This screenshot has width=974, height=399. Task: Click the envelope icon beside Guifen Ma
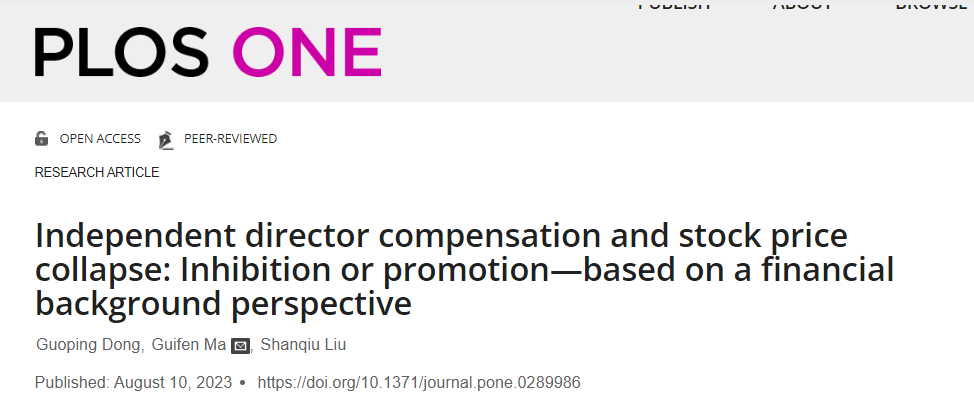pyautogui.click(x=240, y=346)
